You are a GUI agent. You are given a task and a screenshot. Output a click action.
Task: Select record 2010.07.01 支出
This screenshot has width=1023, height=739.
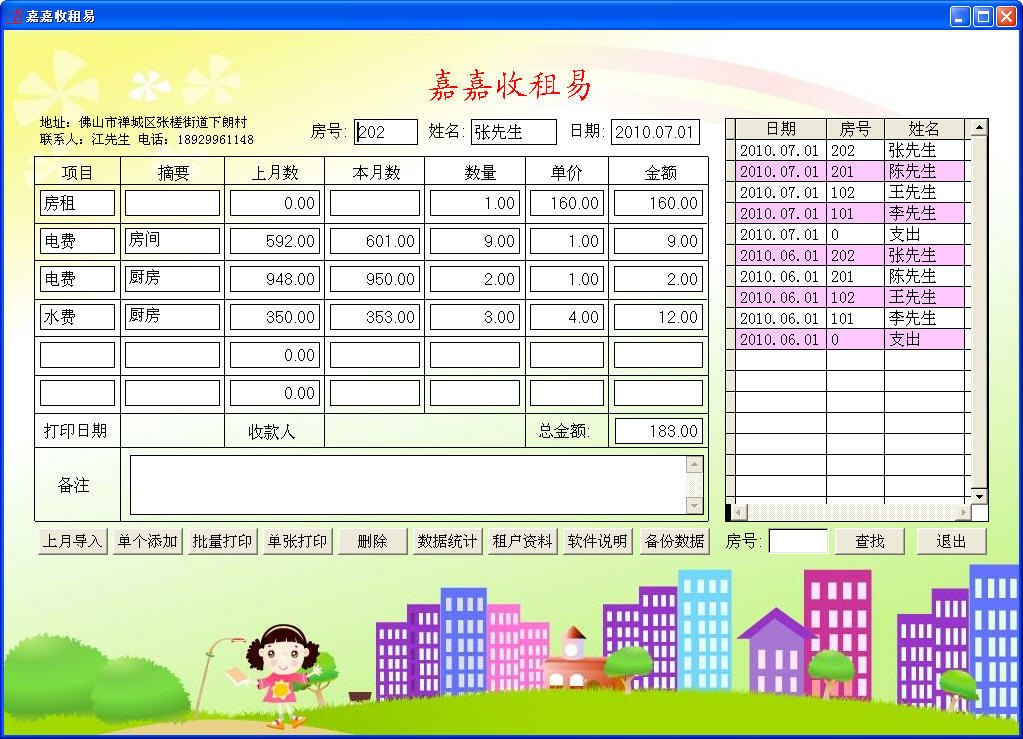pos(850,234)
